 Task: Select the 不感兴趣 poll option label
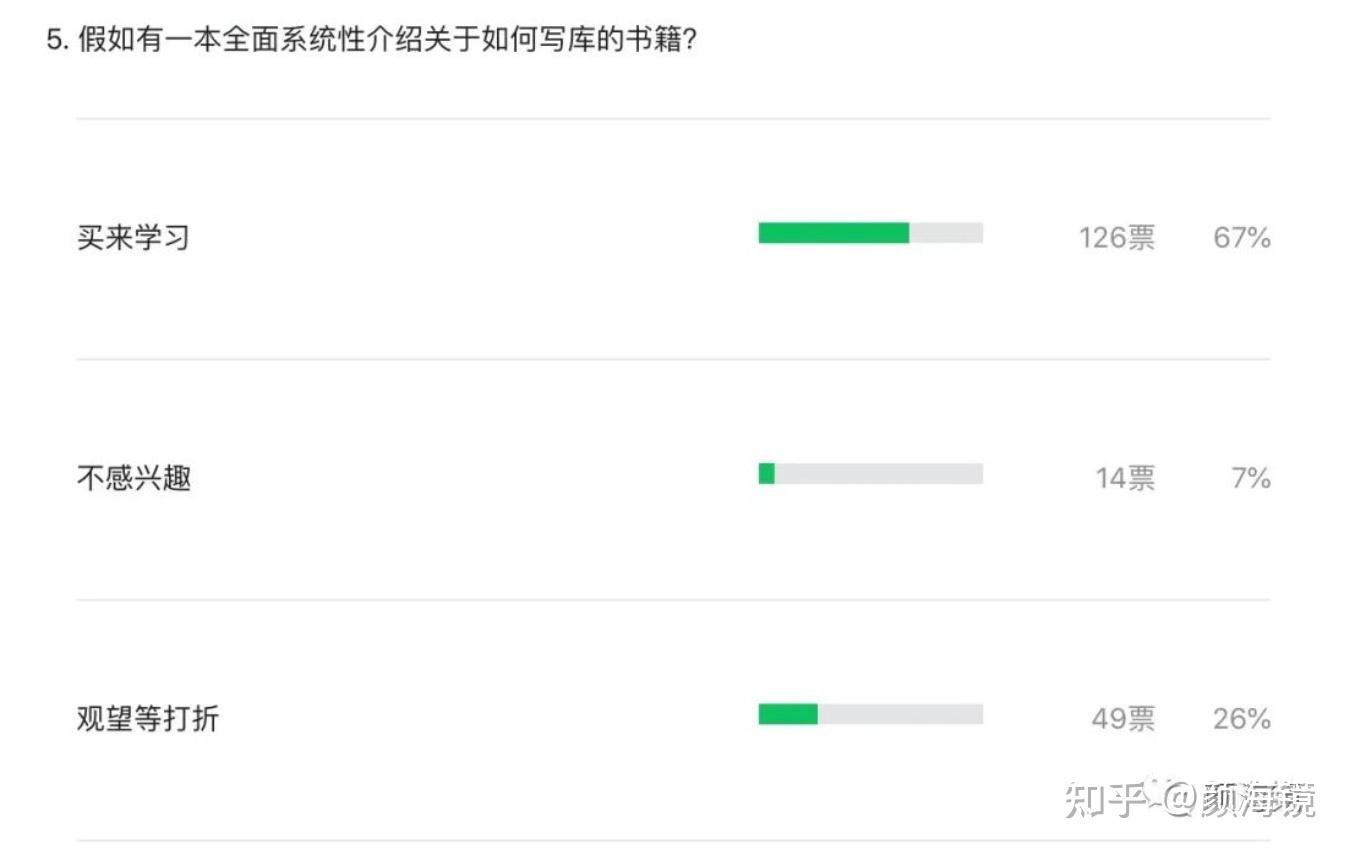[x=133, y=478]
